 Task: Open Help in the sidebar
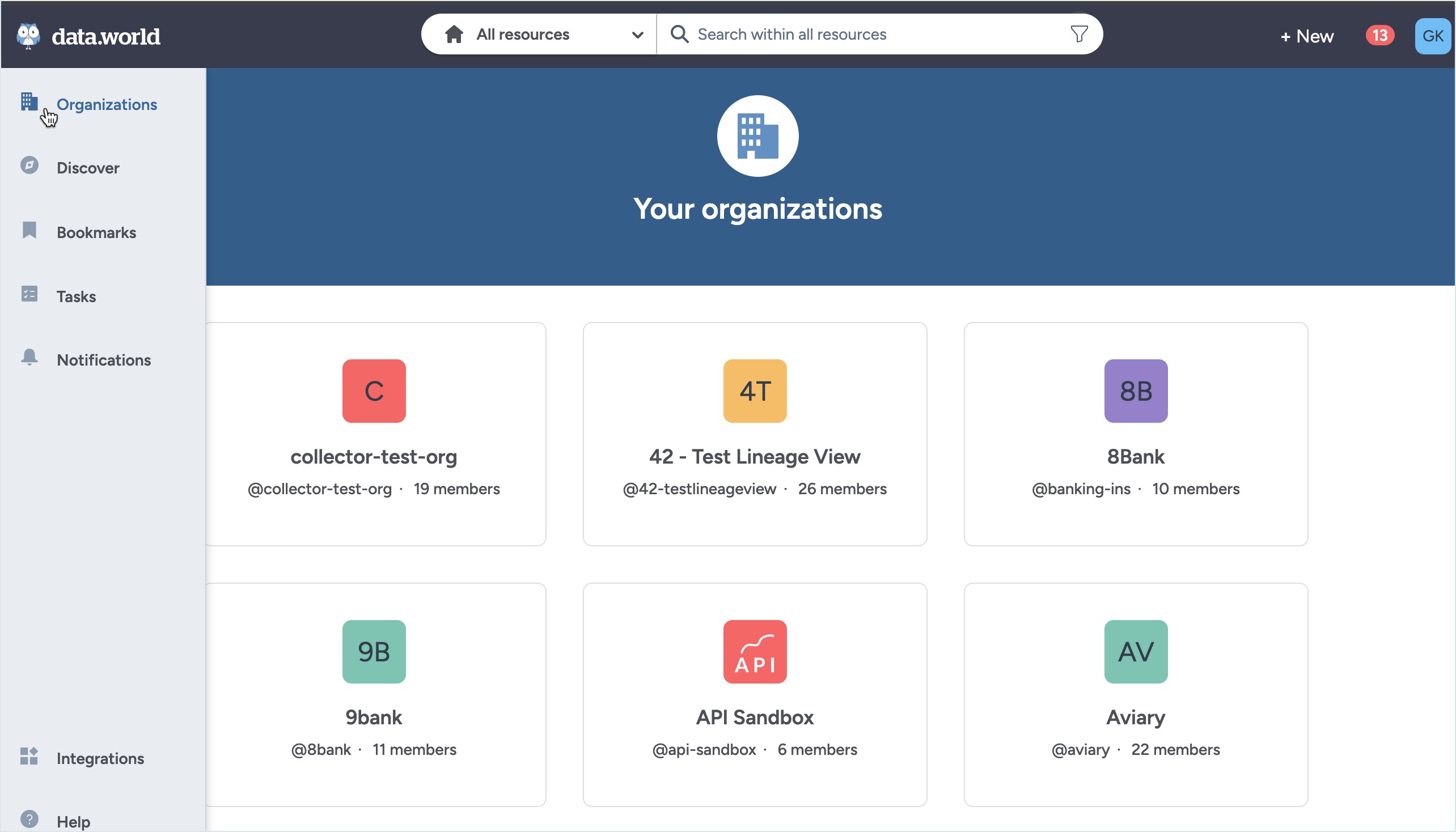tap(73, 822)
